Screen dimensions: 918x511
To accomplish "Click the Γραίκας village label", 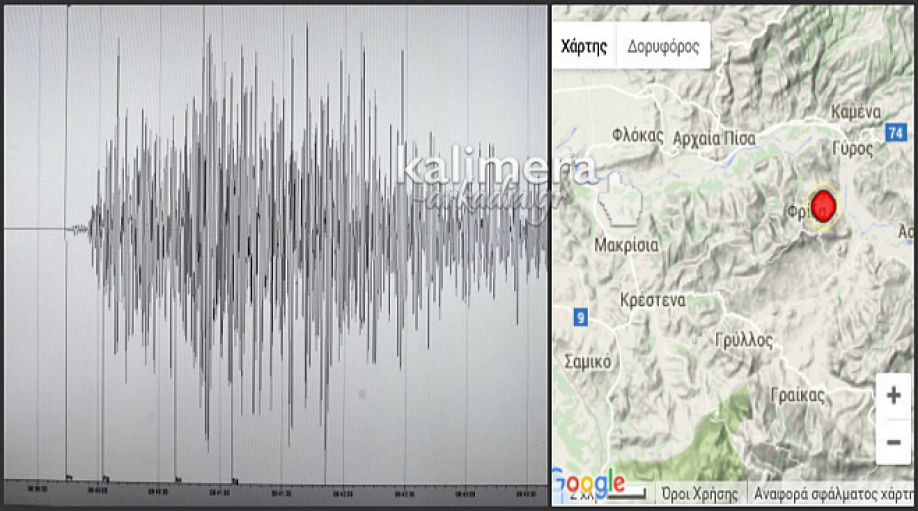I will coord(800,395).
